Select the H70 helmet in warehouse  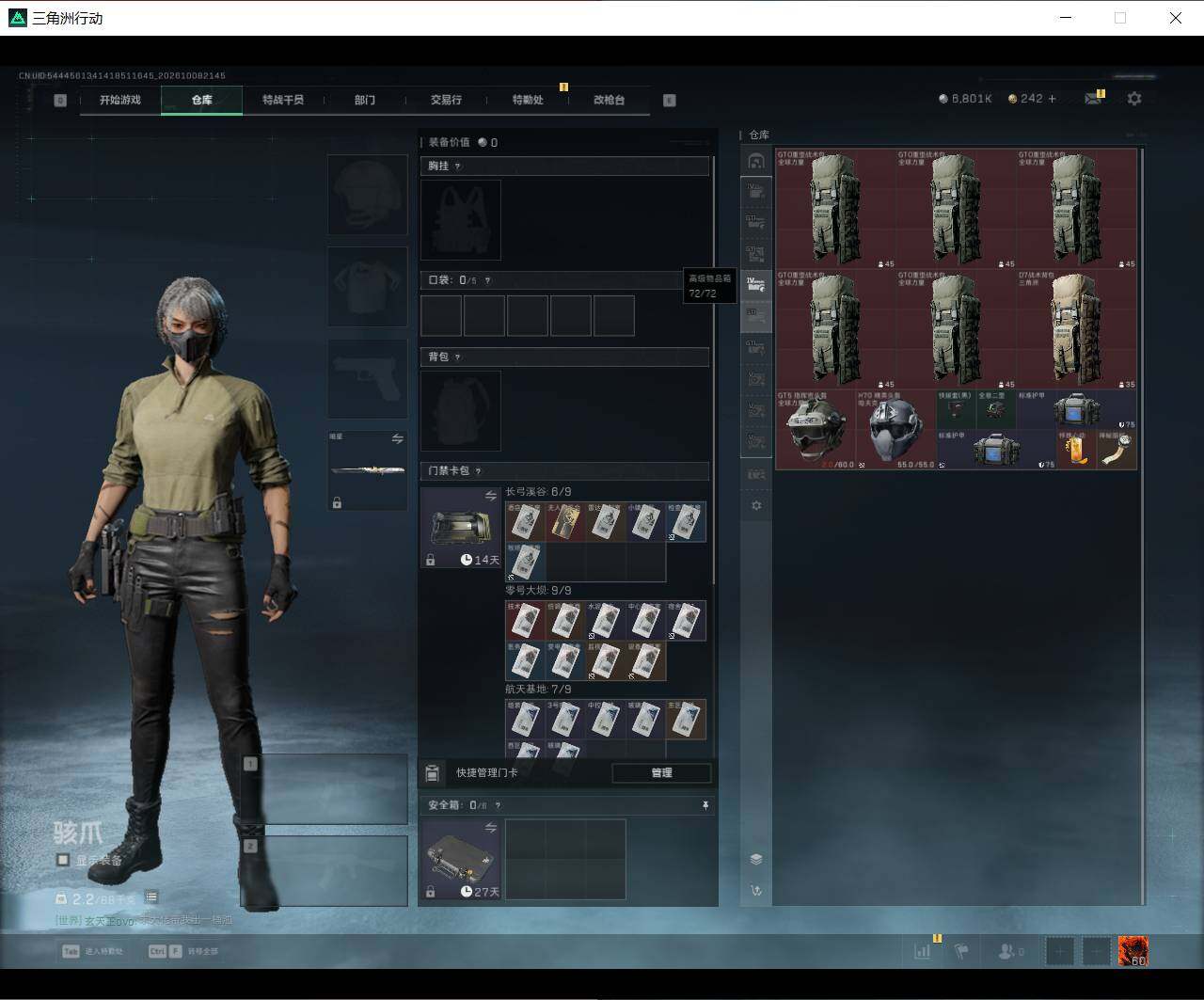click(895, 430)
